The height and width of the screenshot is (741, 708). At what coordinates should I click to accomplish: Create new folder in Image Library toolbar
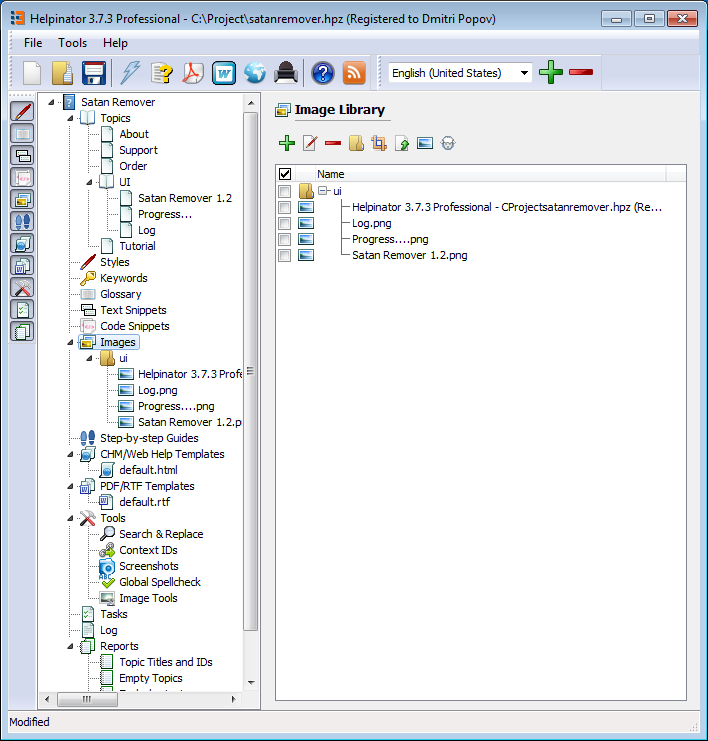[356, 143]
